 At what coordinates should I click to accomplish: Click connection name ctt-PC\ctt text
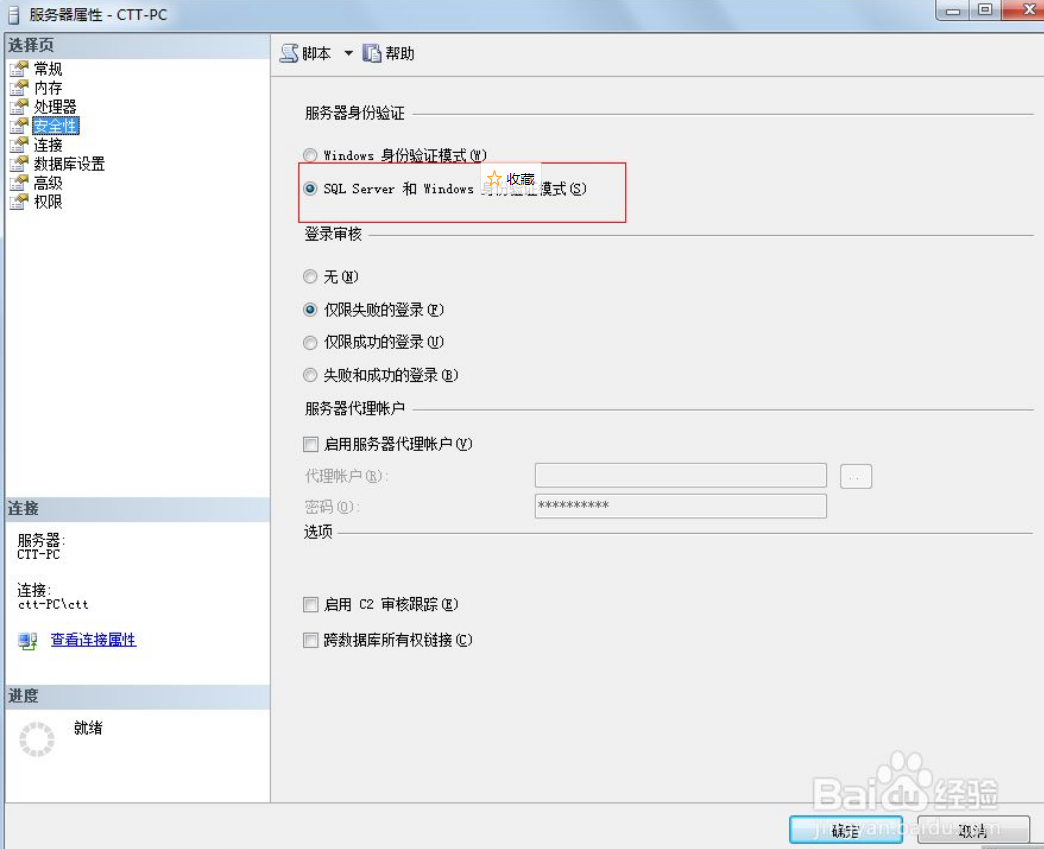[53, 605]
